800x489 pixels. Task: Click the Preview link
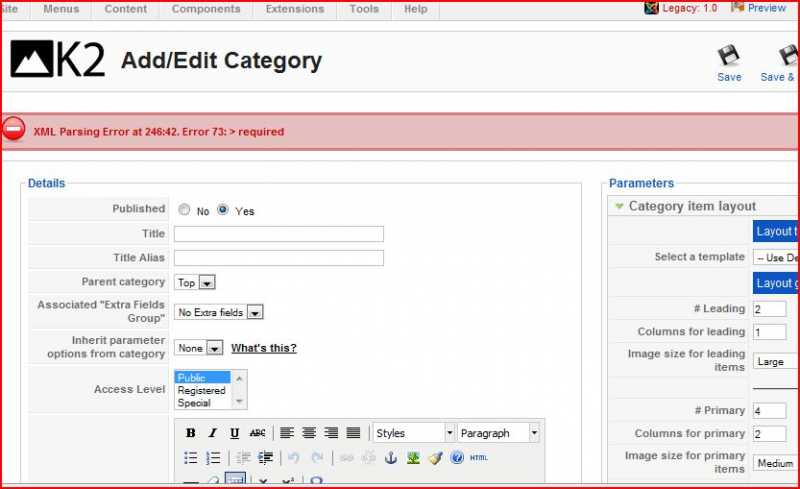coord(766,8)
